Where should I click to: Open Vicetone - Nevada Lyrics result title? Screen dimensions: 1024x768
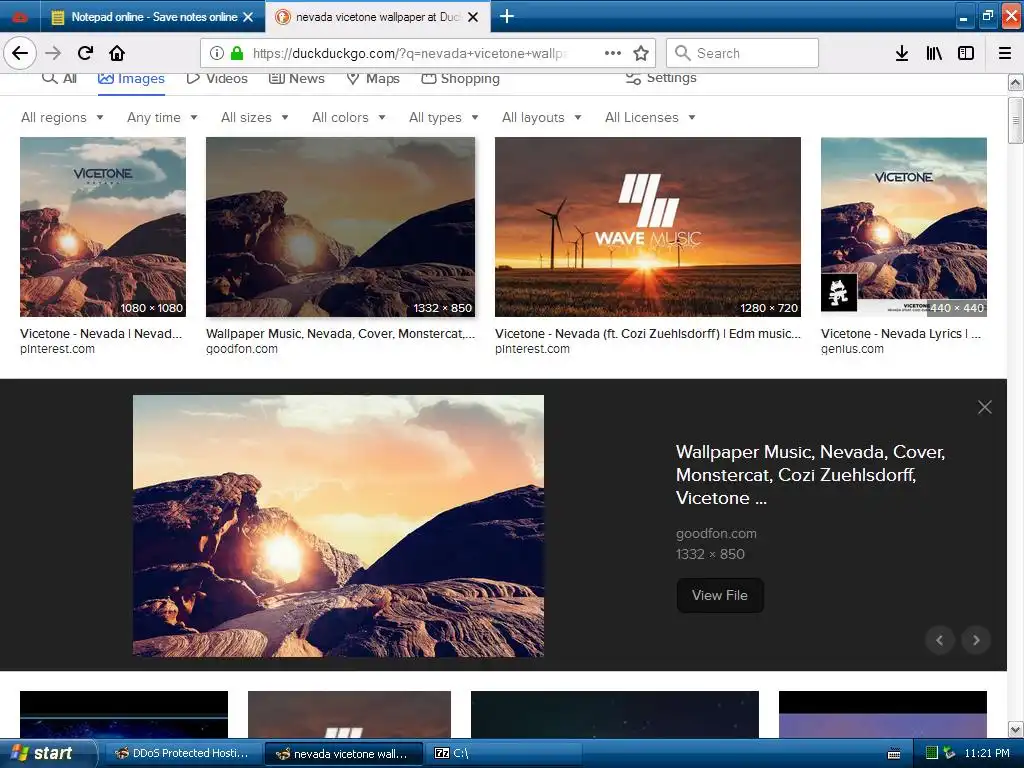pyautogui.click(x=901, y=334)
